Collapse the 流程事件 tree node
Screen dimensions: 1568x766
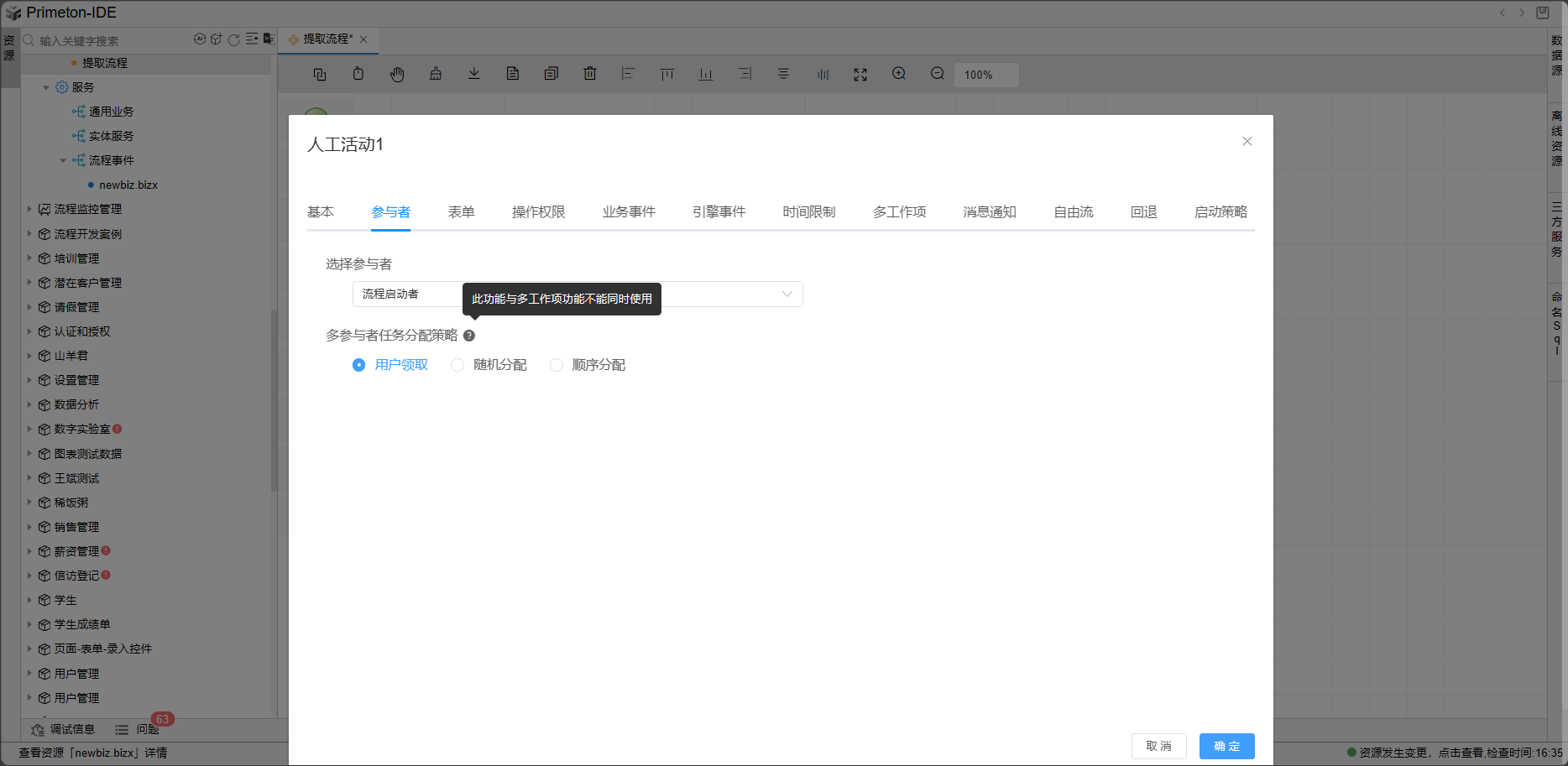pos(62,159)
